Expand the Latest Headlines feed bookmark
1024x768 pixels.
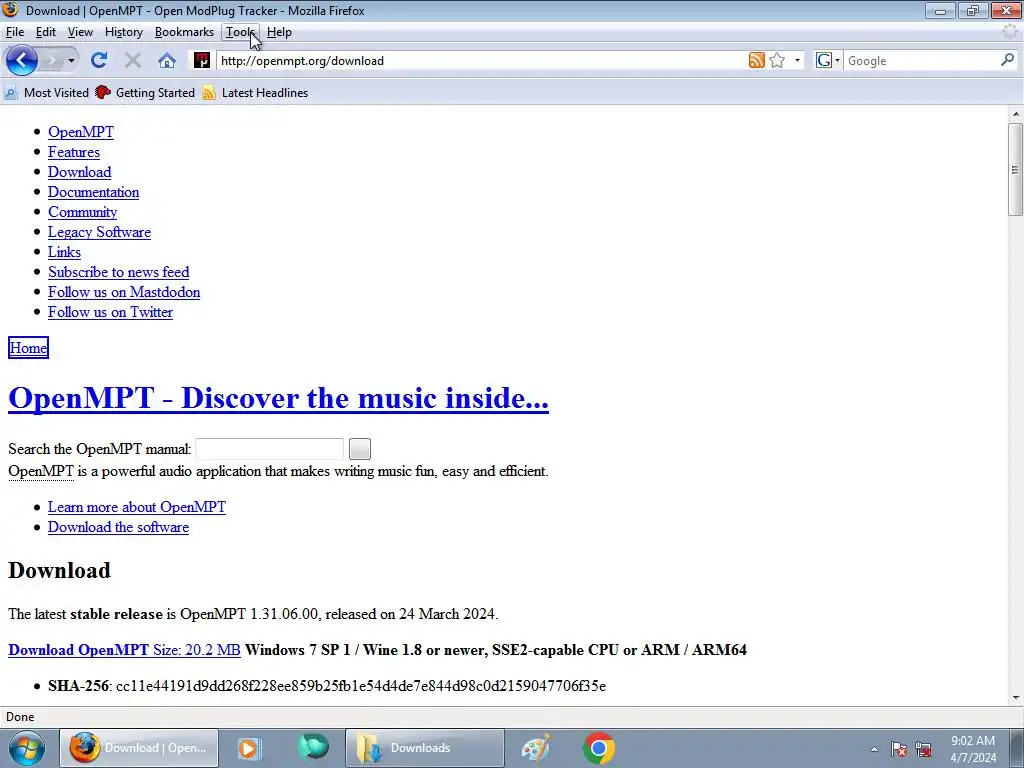pos(255,93)
